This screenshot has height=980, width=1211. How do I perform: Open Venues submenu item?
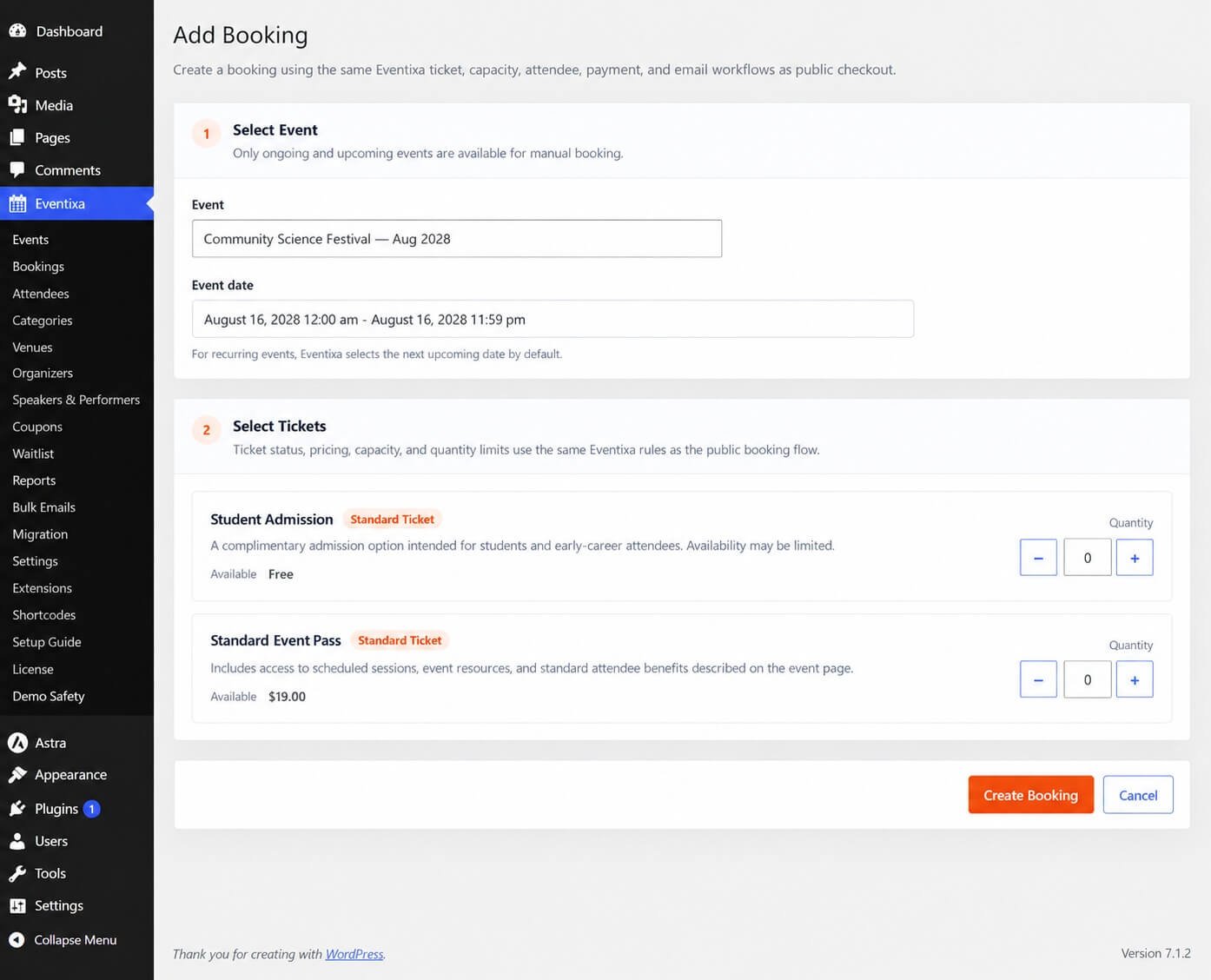[32, 348]
